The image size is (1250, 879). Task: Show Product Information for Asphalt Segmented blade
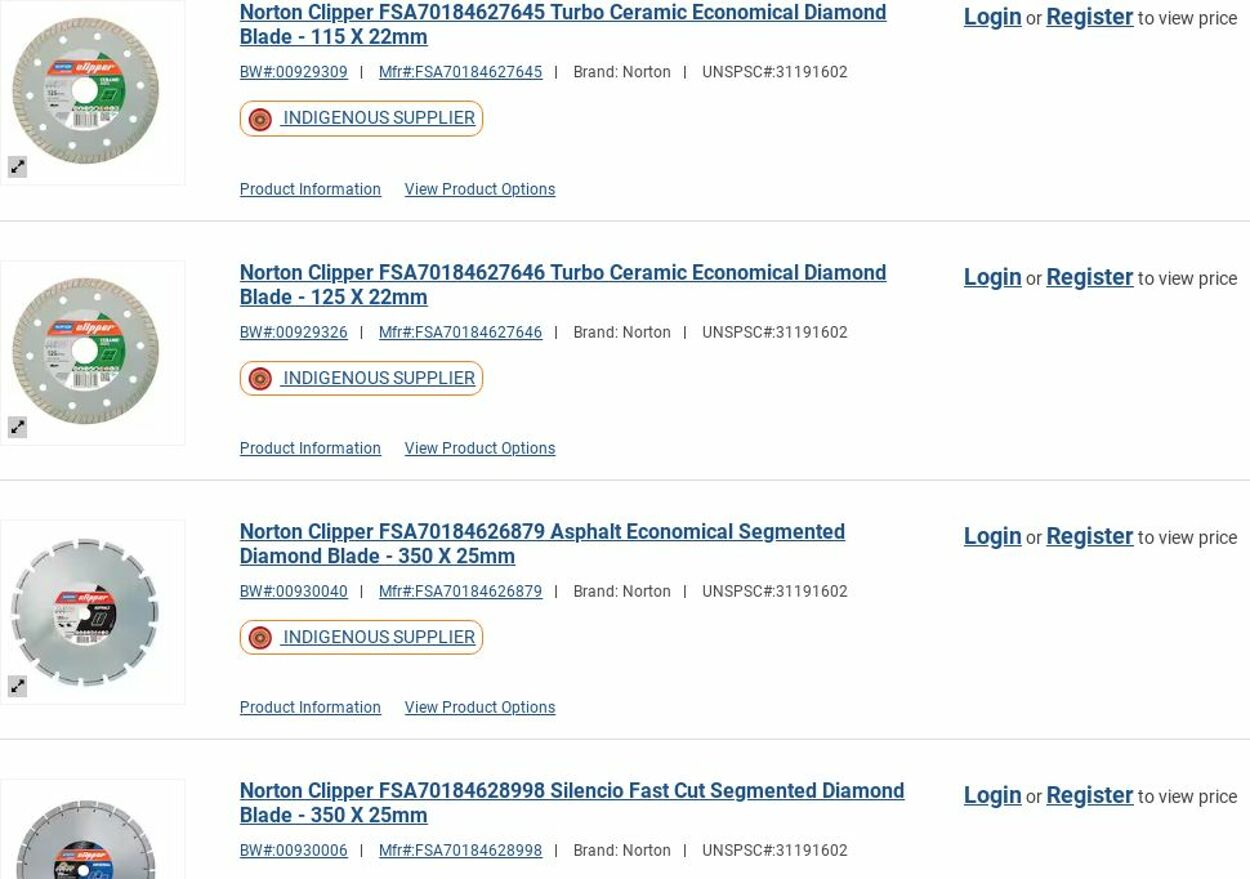310,707
